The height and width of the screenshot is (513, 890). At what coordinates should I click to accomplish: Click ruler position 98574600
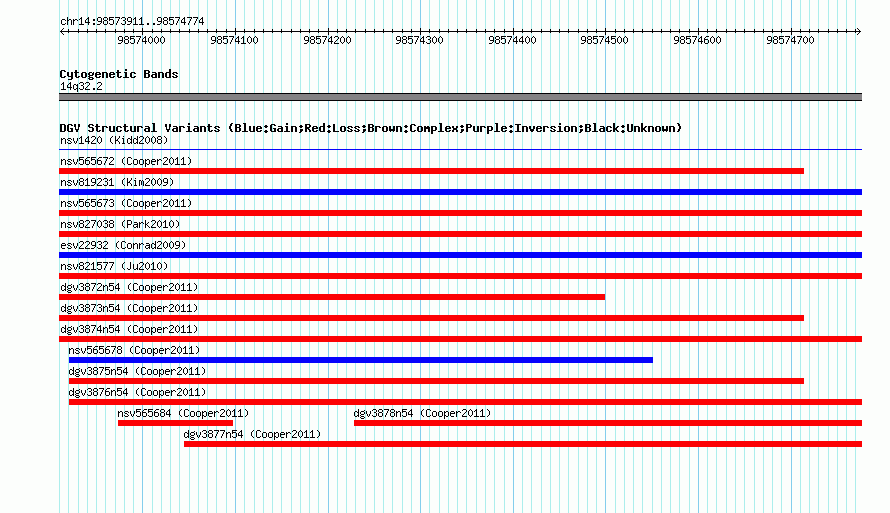pos(698,40)
